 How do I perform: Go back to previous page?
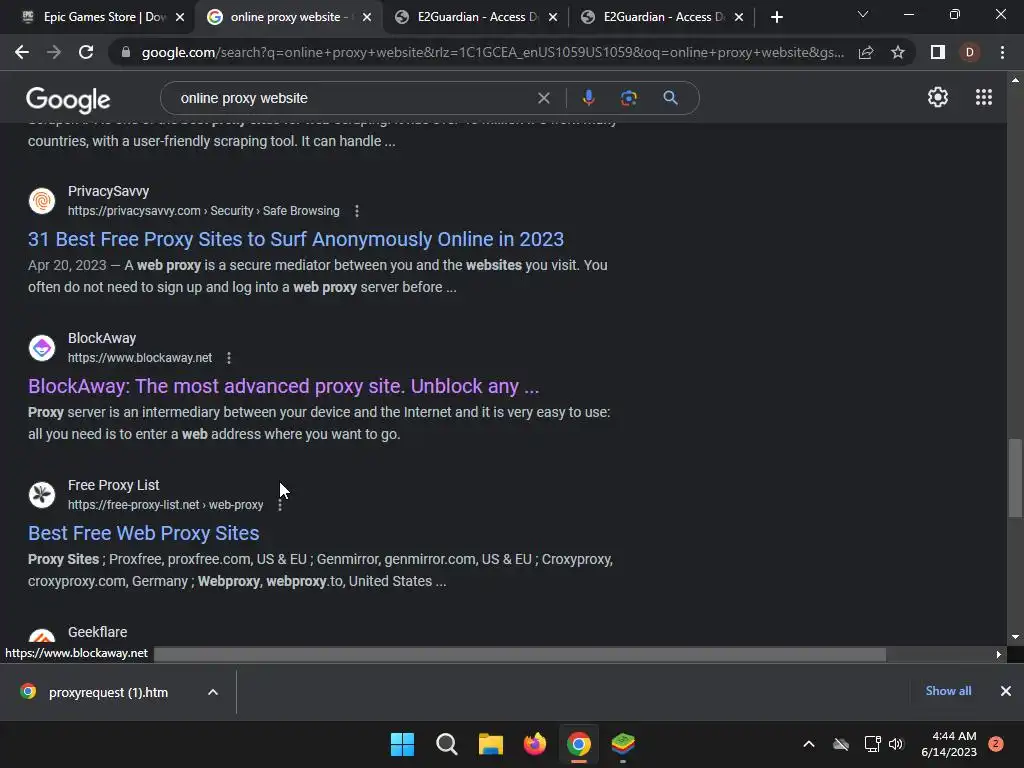[x=22, y=52]
